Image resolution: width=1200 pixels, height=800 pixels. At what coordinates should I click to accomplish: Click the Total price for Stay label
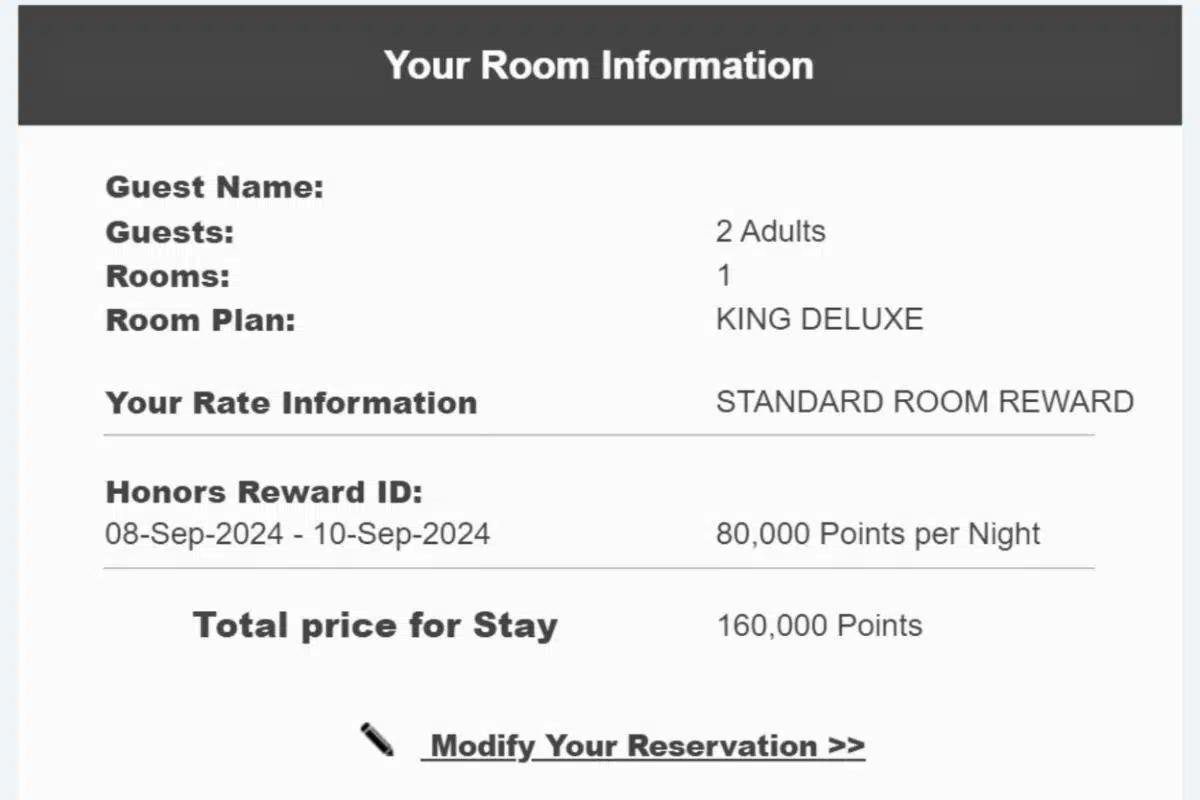click(375, 625)
